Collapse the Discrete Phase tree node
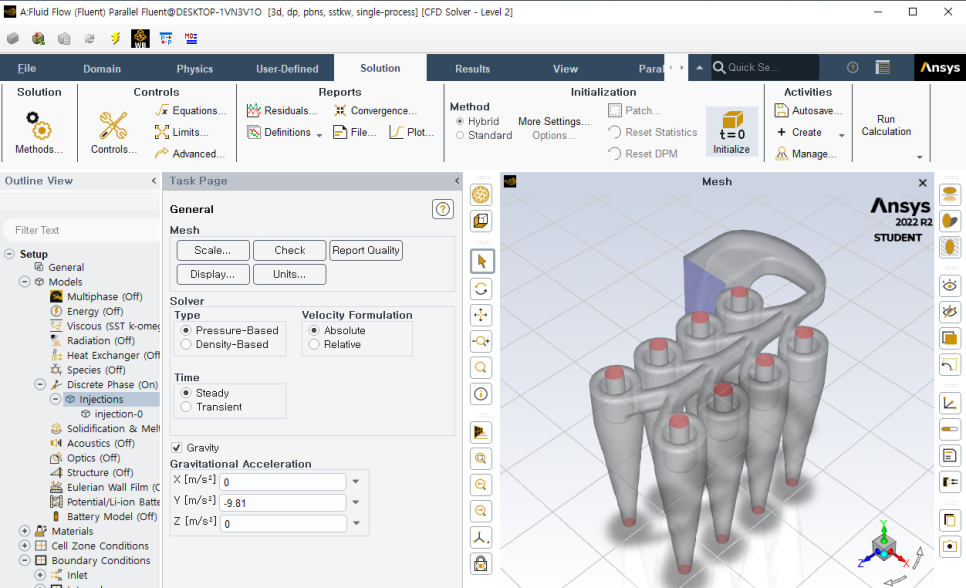966x588 pixels. point(40,384)
